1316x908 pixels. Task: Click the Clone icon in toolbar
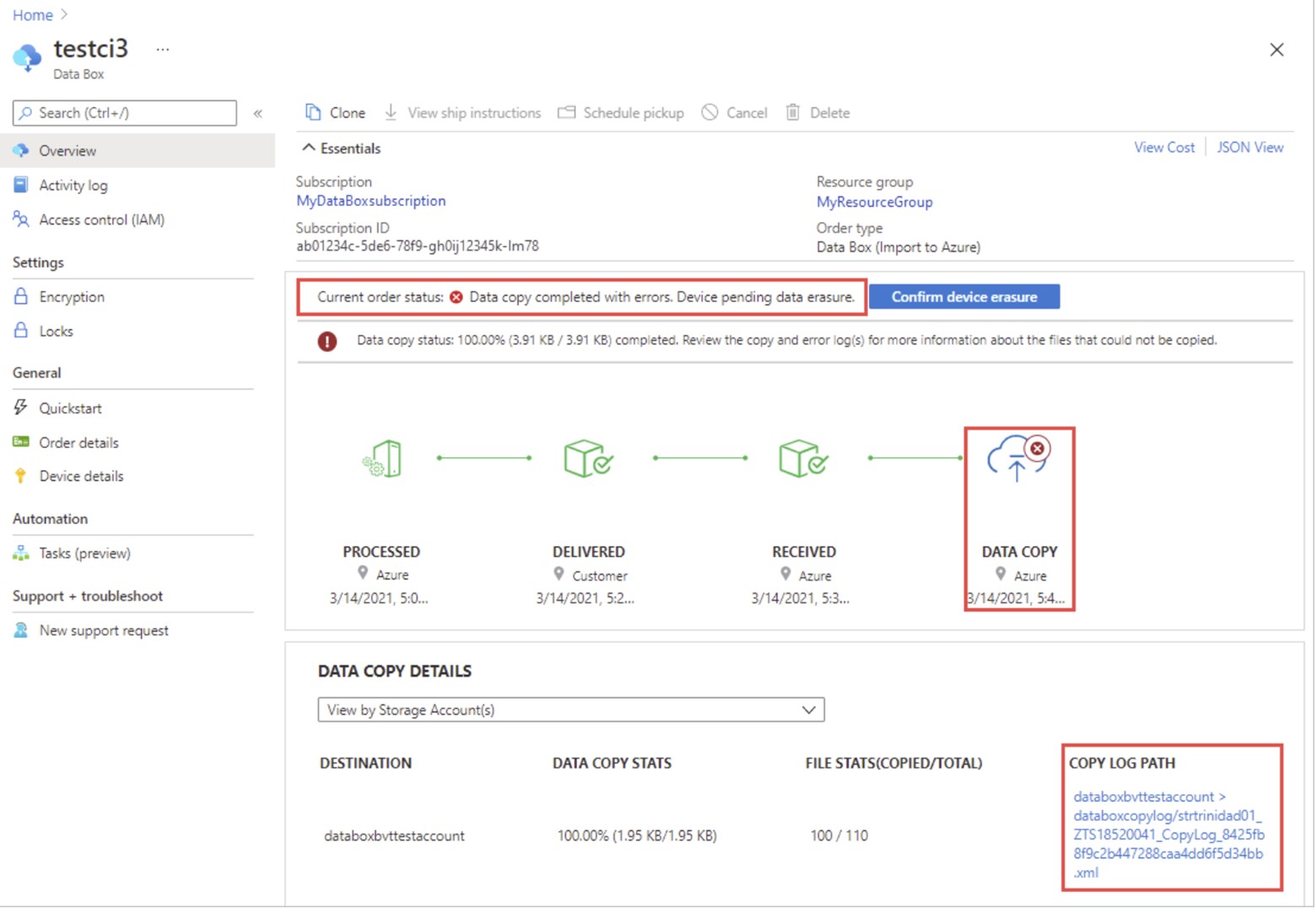pyautogui.click(x=313, y=112)
